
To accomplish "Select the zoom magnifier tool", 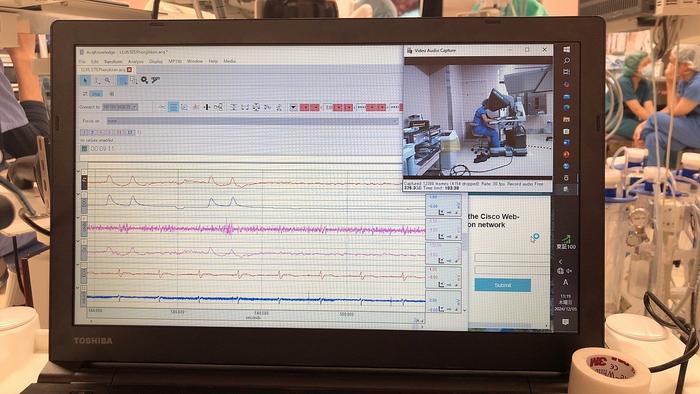I will pos(108,80).
